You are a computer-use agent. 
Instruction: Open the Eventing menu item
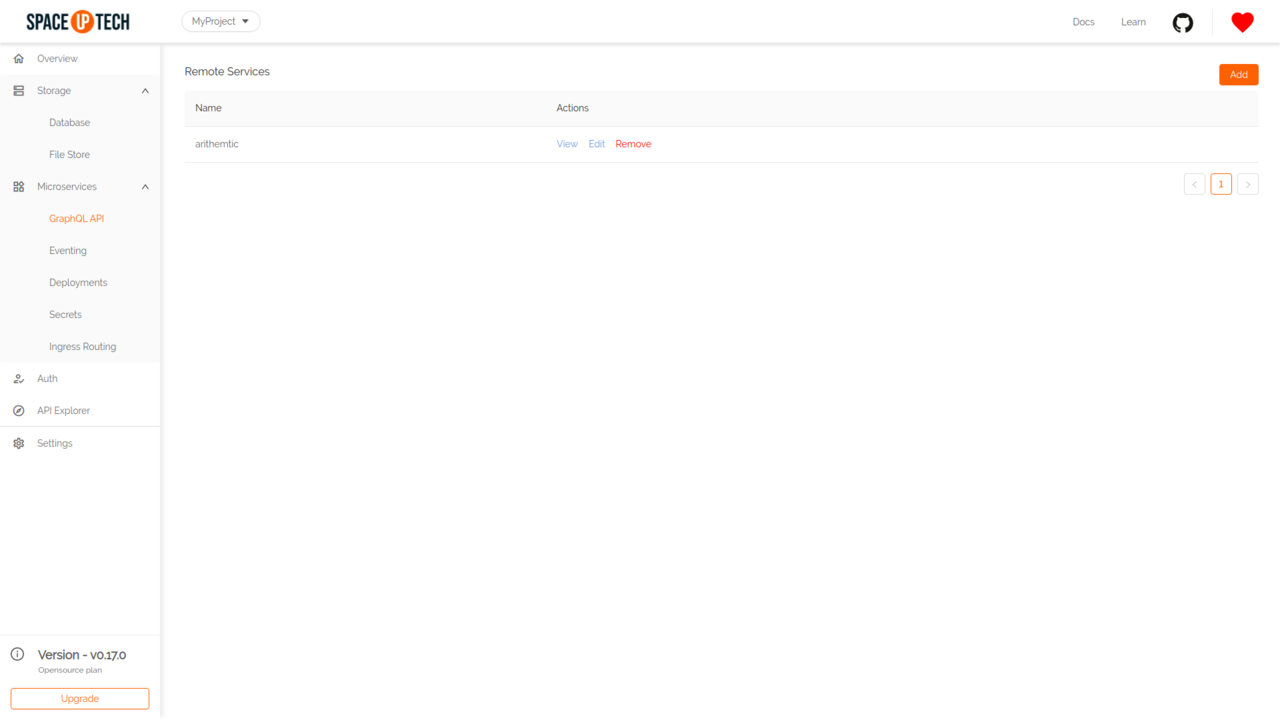(68, 251)
